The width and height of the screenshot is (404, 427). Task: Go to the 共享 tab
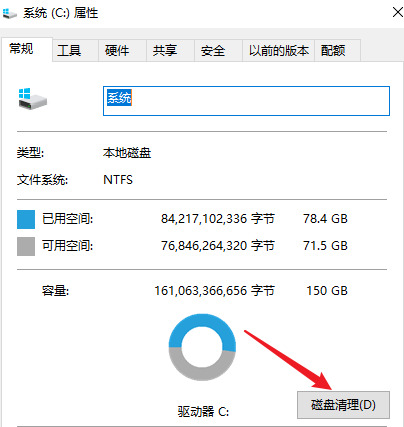(171, 51)
